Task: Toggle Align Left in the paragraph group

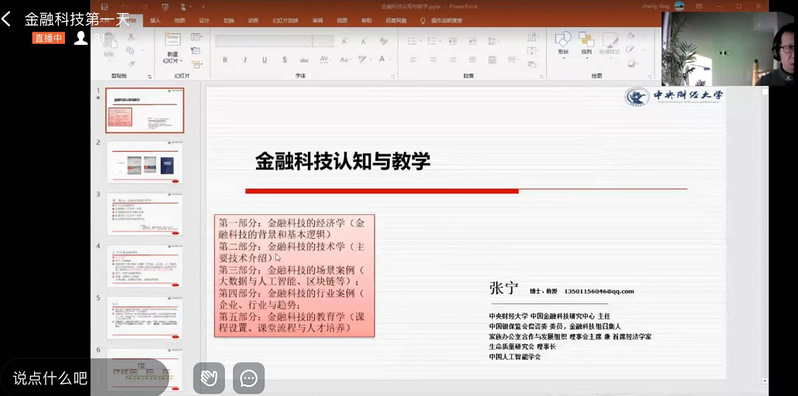Action: coord(413,60)
